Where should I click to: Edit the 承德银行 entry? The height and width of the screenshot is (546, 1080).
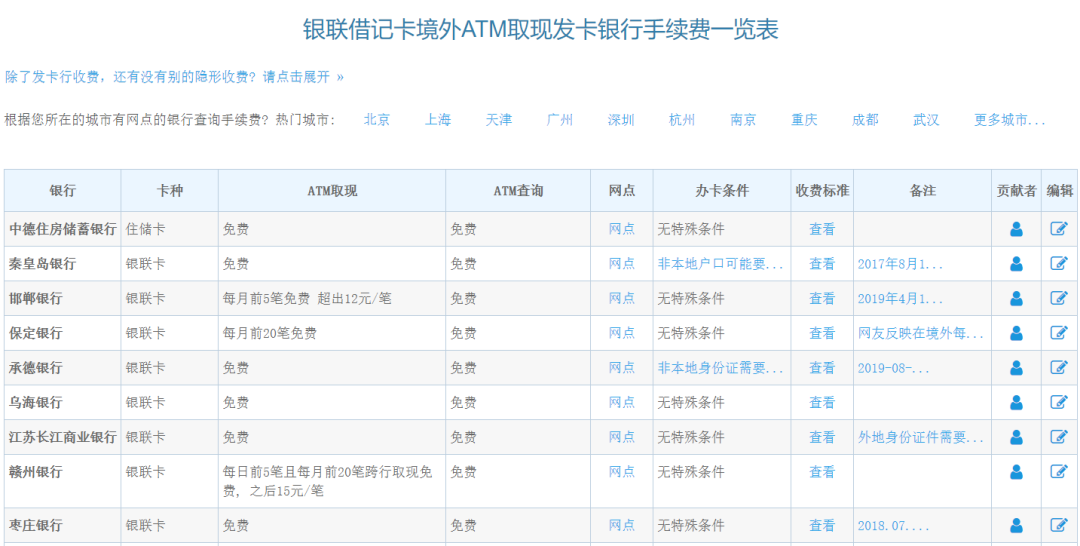click(1059, 367)
